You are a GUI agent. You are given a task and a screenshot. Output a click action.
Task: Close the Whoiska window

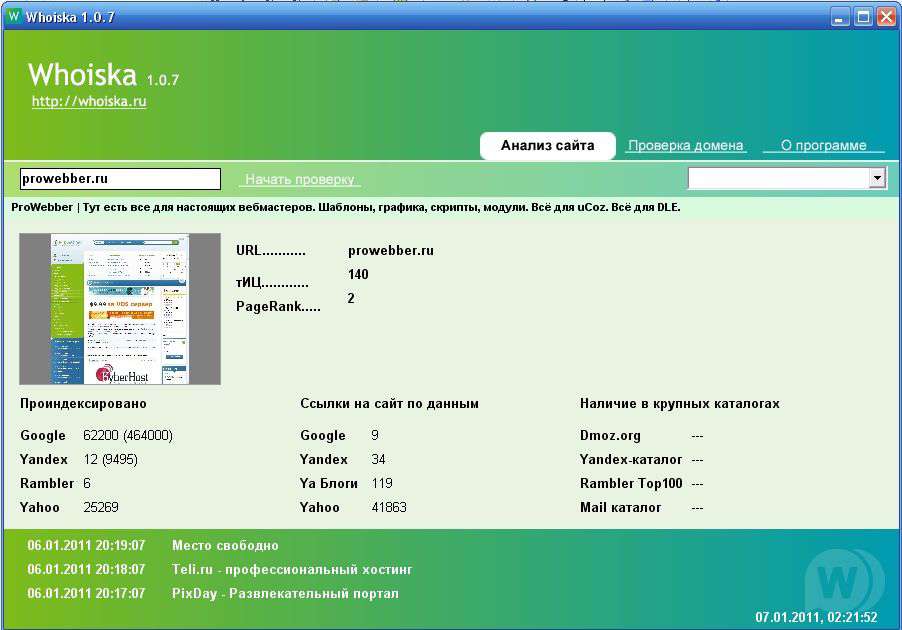[x=886, y=17]
